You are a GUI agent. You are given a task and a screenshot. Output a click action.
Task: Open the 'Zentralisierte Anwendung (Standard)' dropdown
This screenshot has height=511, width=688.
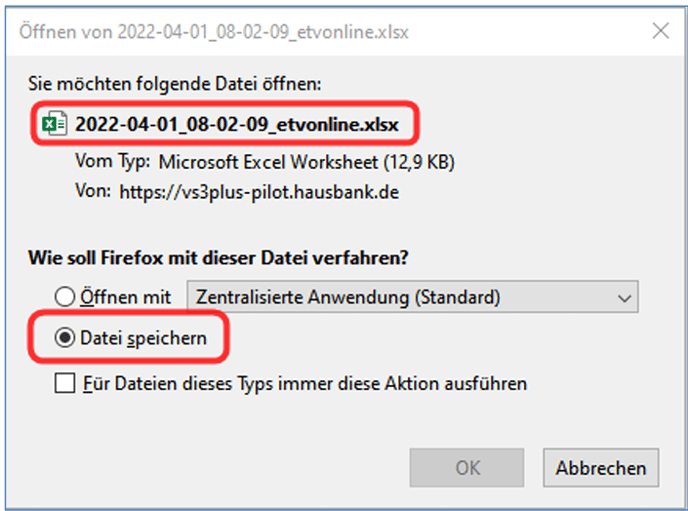(412, 297)
